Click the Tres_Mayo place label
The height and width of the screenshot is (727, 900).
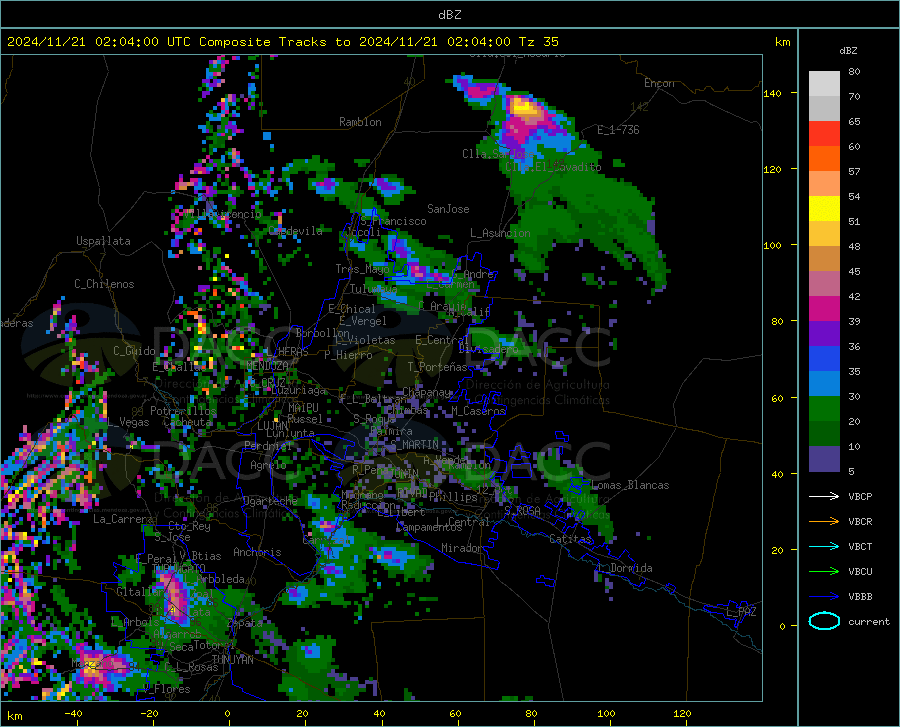[x=363, y=269]
